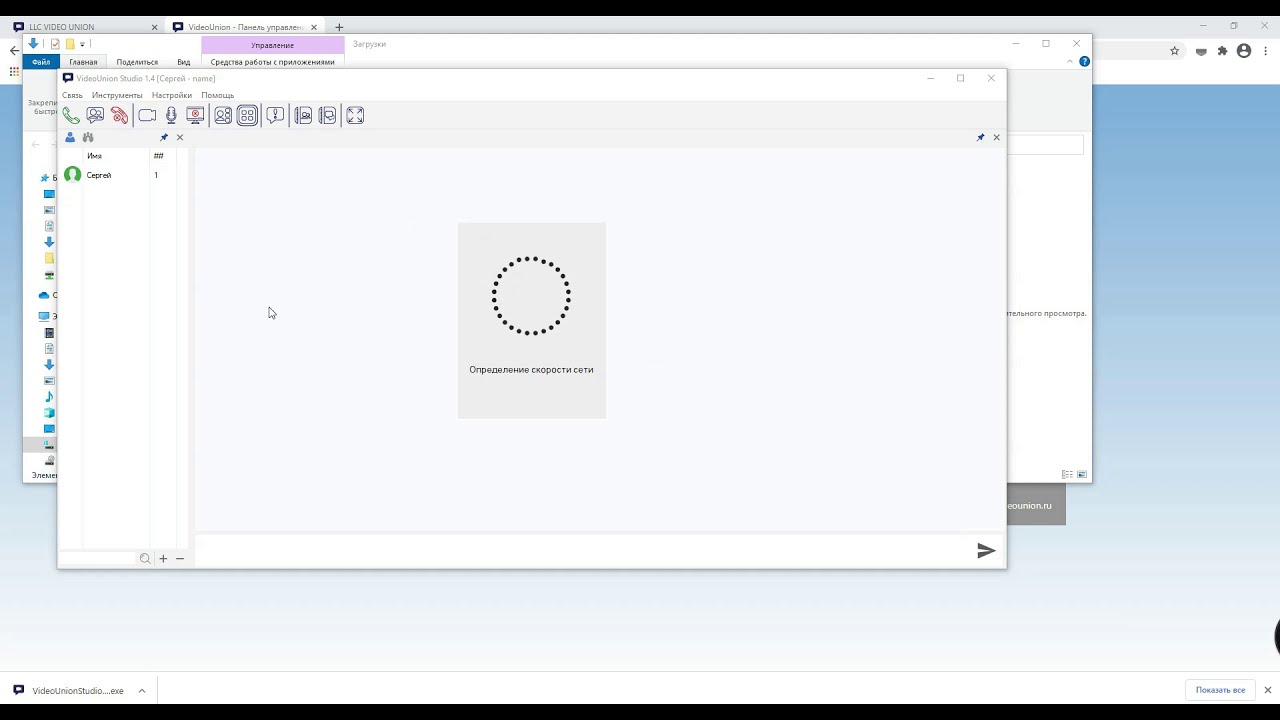Toggle the microphone in the toolbar
The image size is (1280, 720).
[171, 116]
